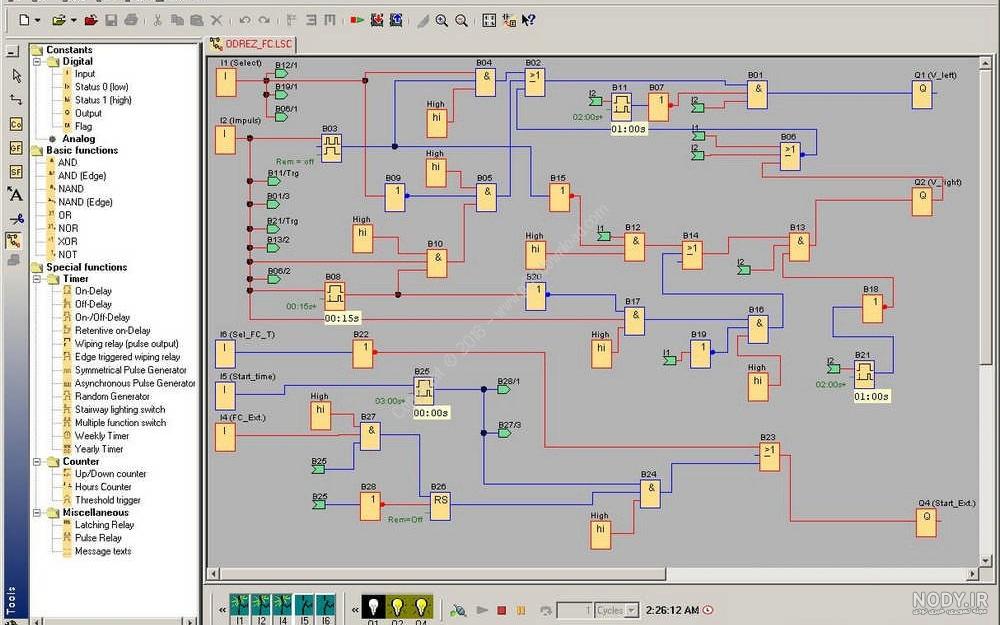This screenshot has height=625, width=1000.
Task: Collapse the Digital tree folder
Action: coord(37,62)
